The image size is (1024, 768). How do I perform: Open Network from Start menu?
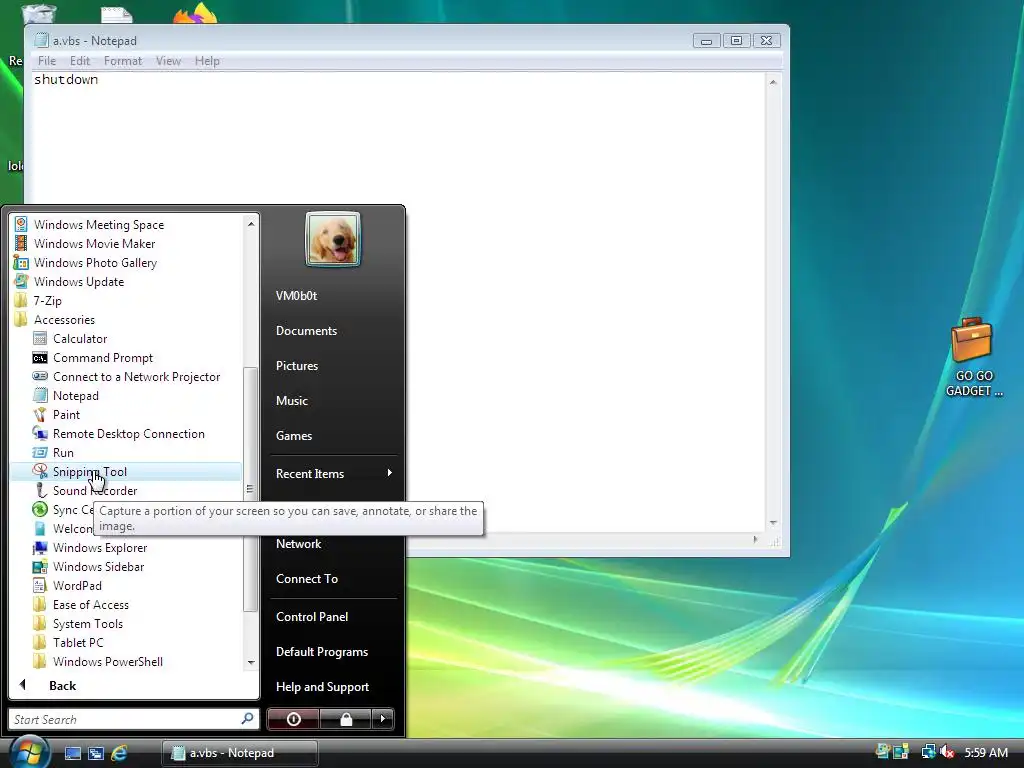pyautogui.click(x=298, y=544)
